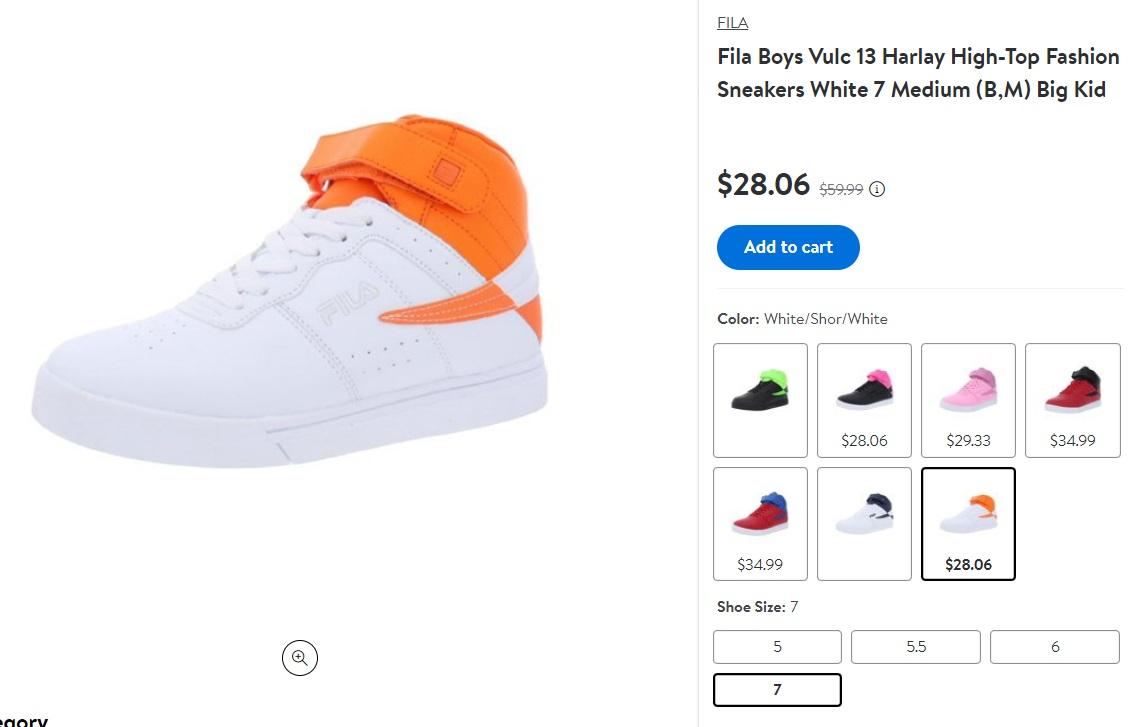
Task: Select shoe size 5.5
Action: pos(915,647)
